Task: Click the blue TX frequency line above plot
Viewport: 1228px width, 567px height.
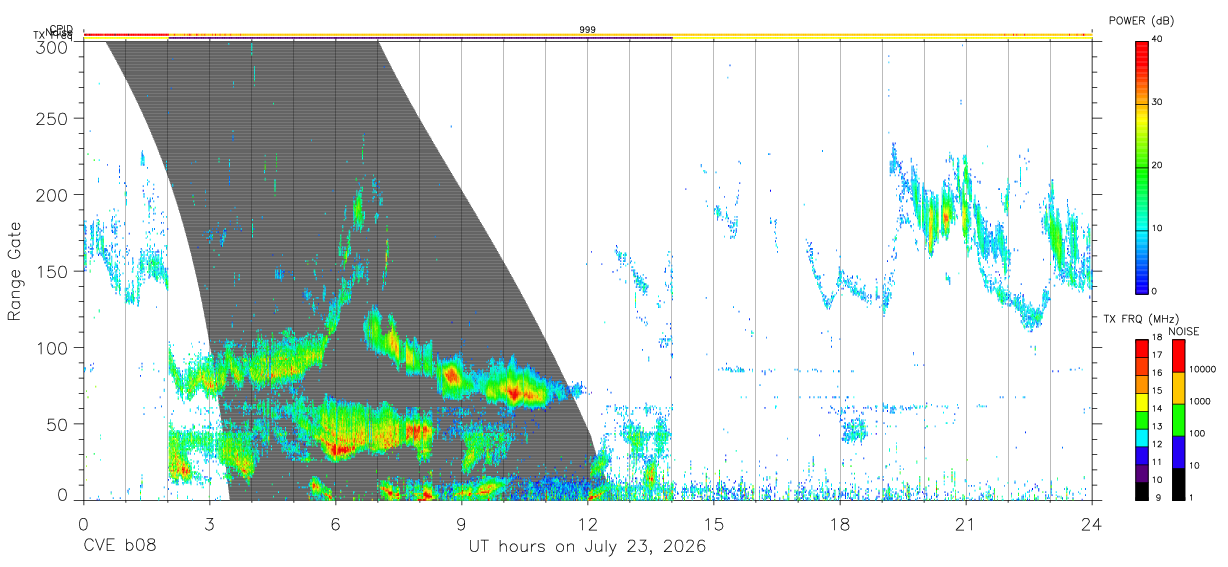Action: click(420, 38)
